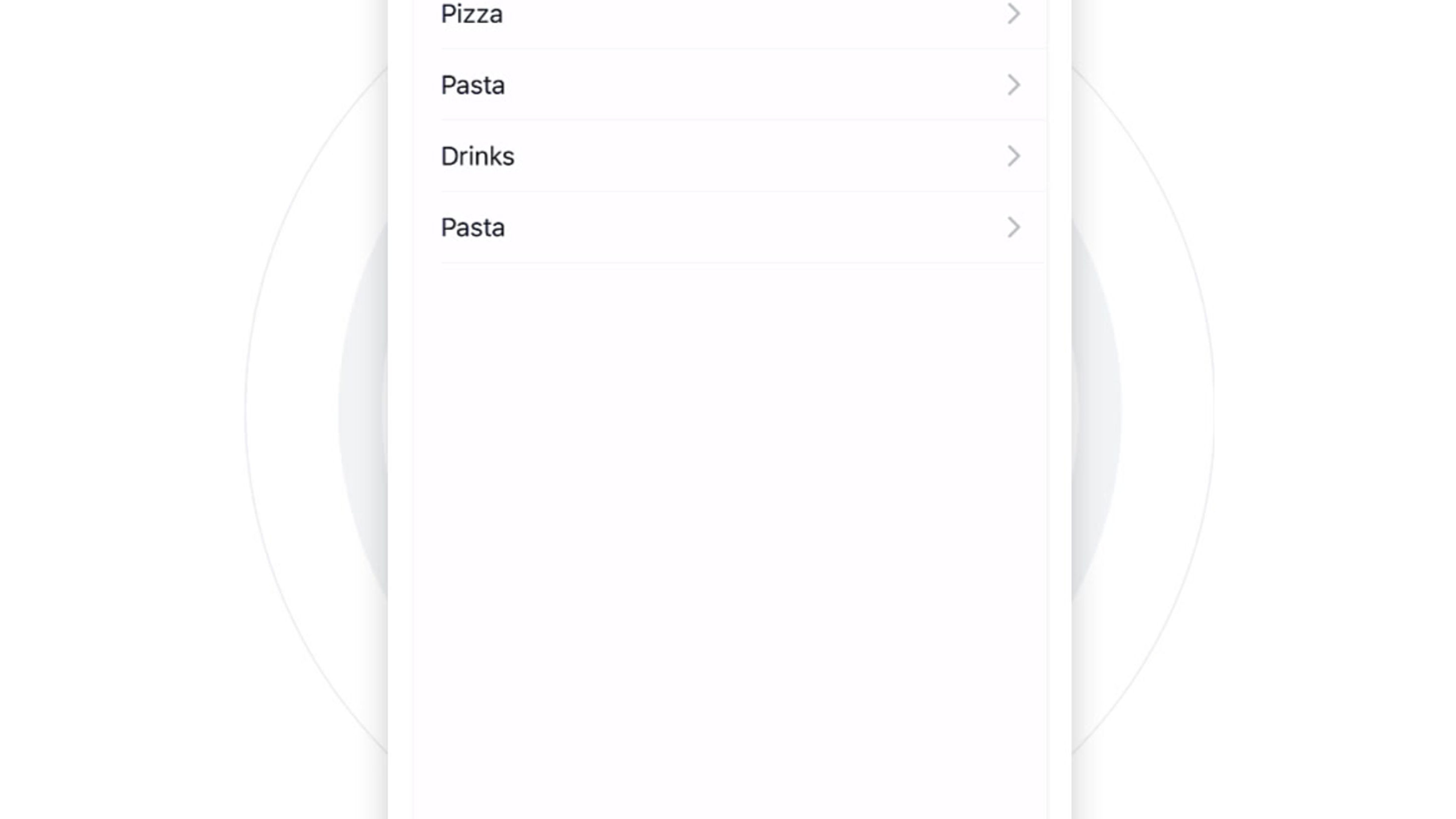Expand the Pasta row just above Drinks
The width and height of the screenshot is (1456, 819).
pyautogui.click(x=729, y=85)
